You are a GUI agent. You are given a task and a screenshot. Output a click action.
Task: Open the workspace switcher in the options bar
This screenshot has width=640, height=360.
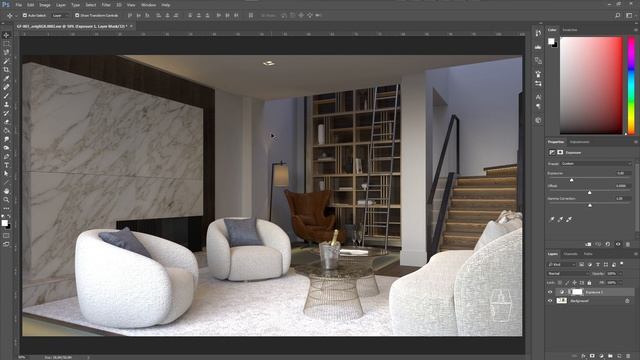point(629,15)
